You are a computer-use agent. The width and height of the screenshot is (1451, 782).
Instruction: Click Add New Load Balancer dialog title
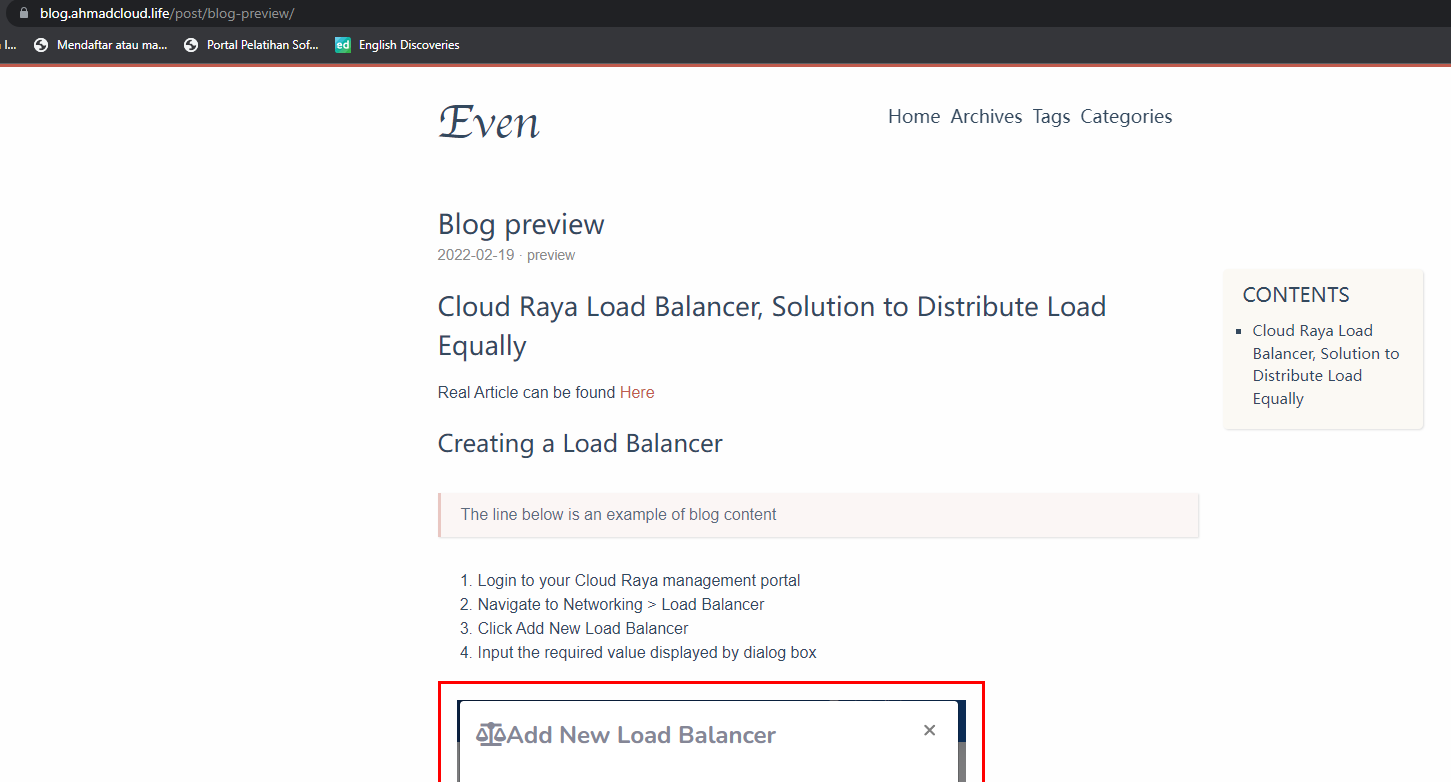click(x=641, y=735)
